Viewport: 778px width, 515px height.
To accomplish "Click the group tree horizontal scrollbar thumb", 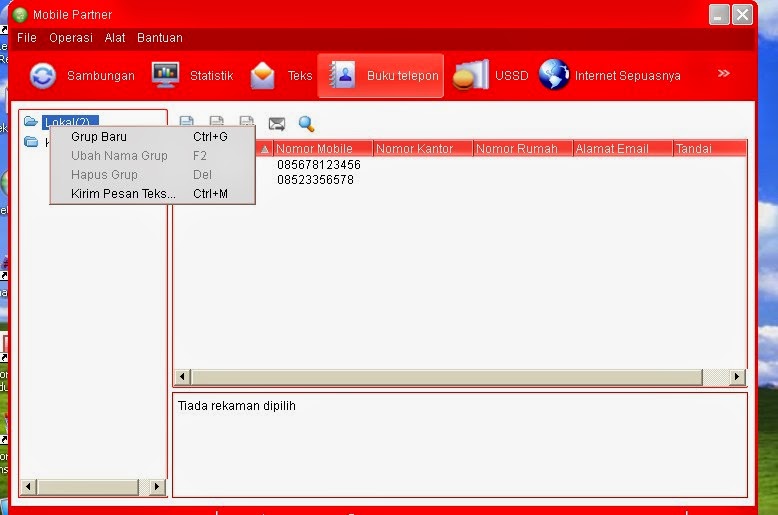I will click(88, 487).
